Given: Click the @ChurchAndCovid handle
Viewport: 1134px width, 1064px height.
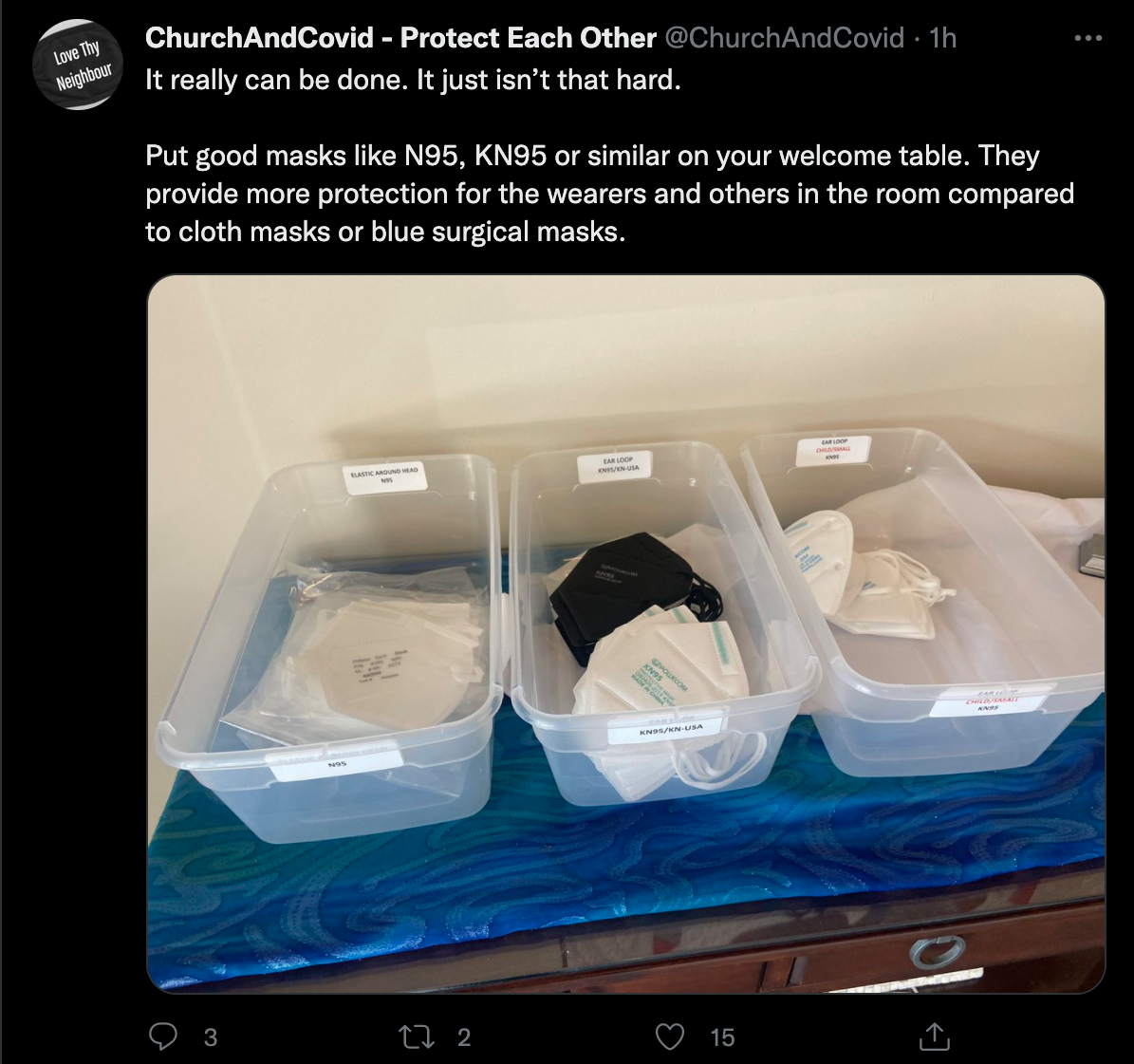Looking at the screenshot, I should (x=784, y=38).
